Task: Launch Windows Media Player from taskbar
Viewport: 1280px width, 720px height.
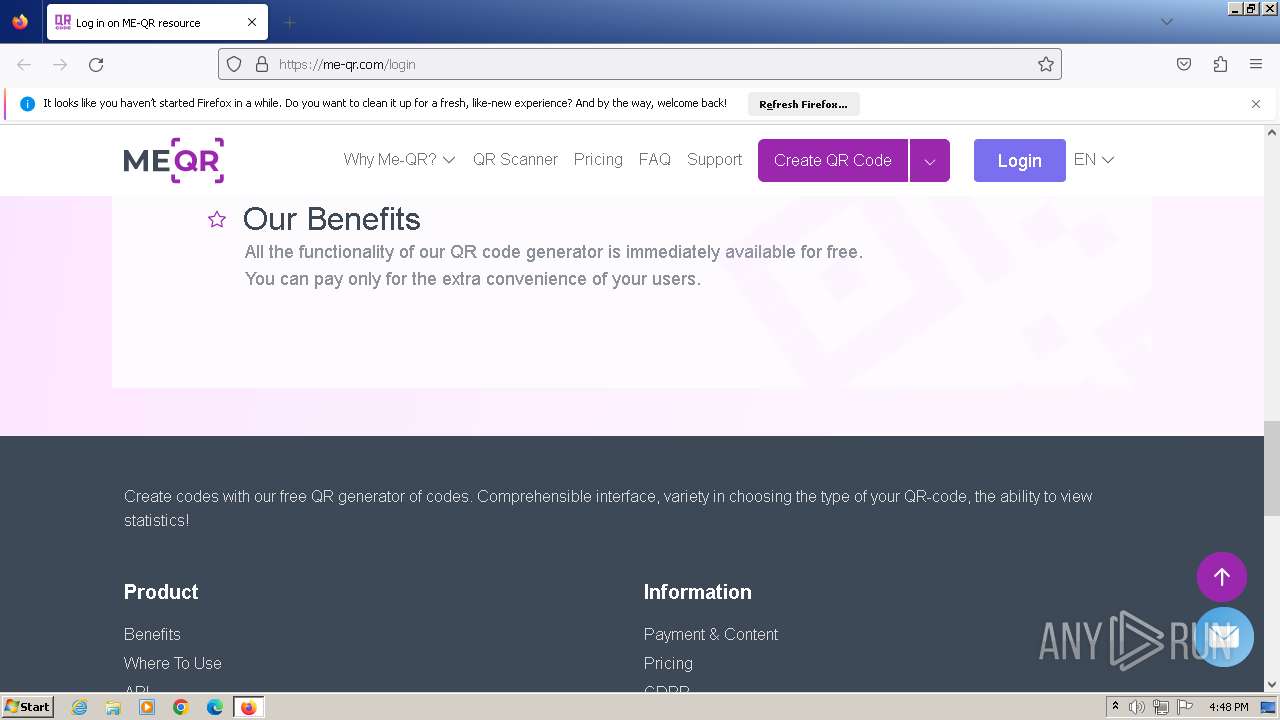Action: pos(147,707)
